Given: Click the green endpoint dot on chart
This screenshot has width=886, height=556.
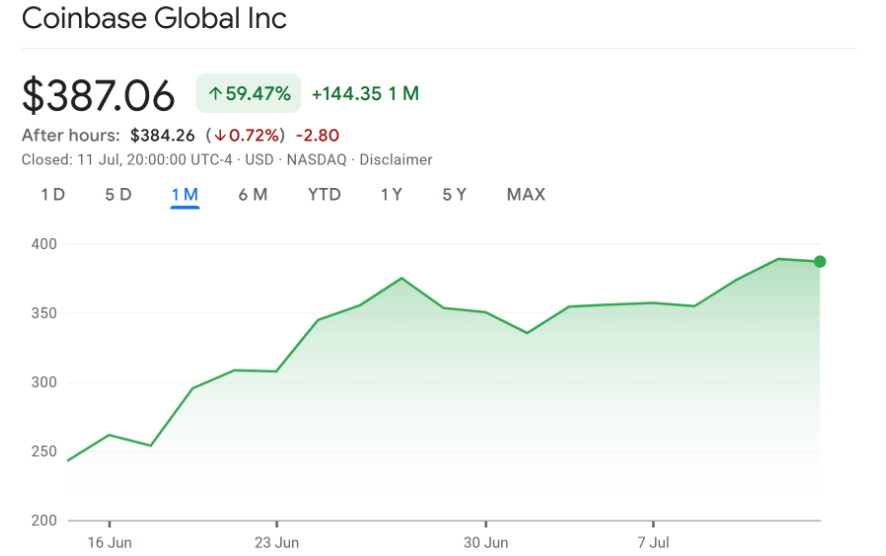Looking at the screenshot, I should [x=820, y=262].
